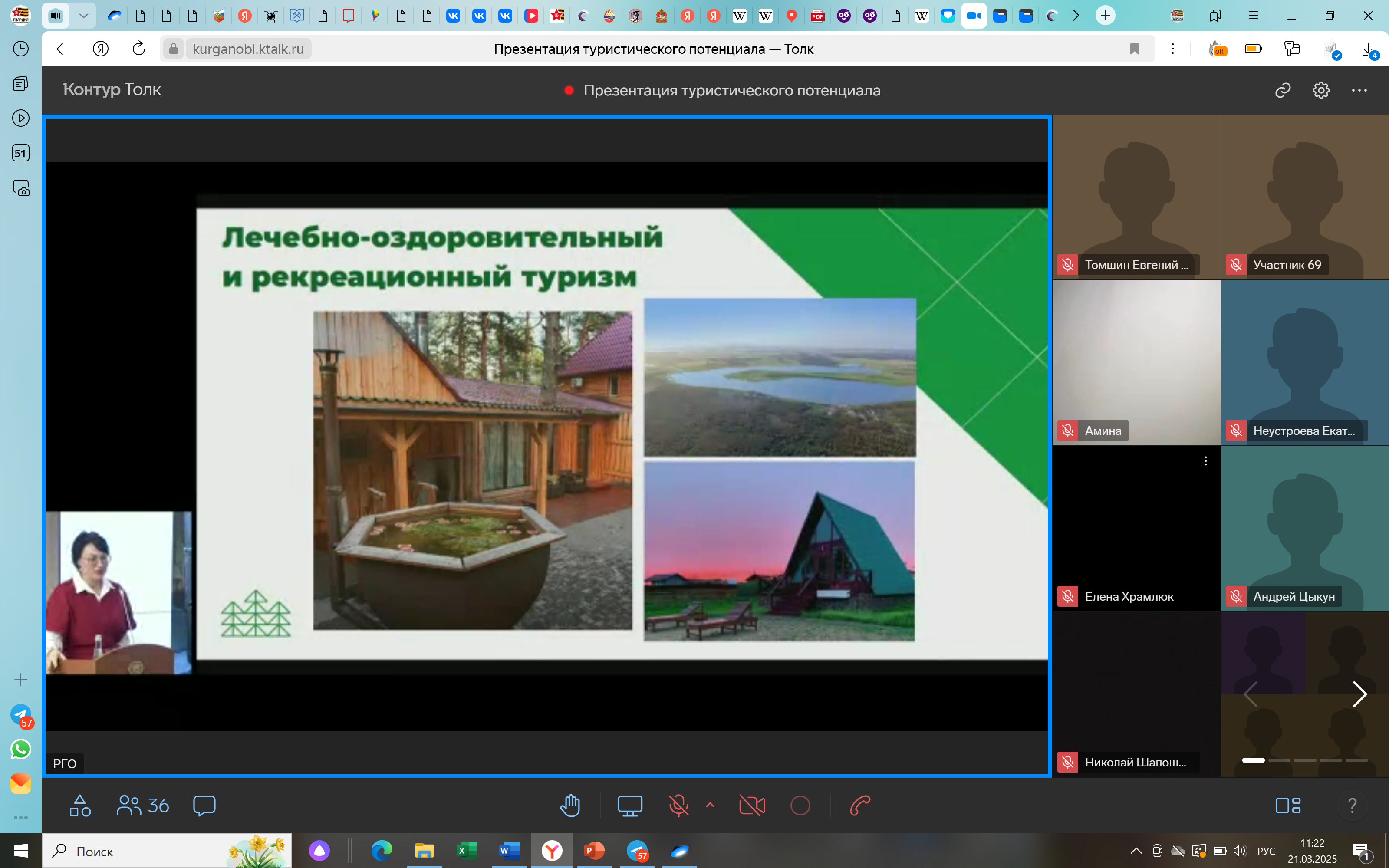Go to next page of participants
The width and height of the screenshot is (1389, 868).
(1359, 694)
